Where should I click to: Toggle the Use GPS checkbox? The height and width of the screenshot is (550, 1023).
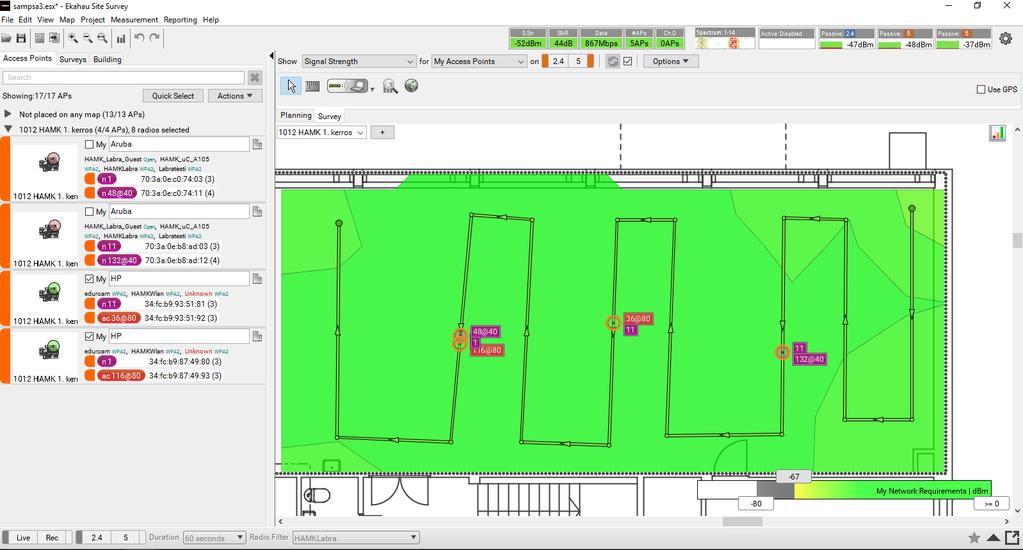coord(981,89)
